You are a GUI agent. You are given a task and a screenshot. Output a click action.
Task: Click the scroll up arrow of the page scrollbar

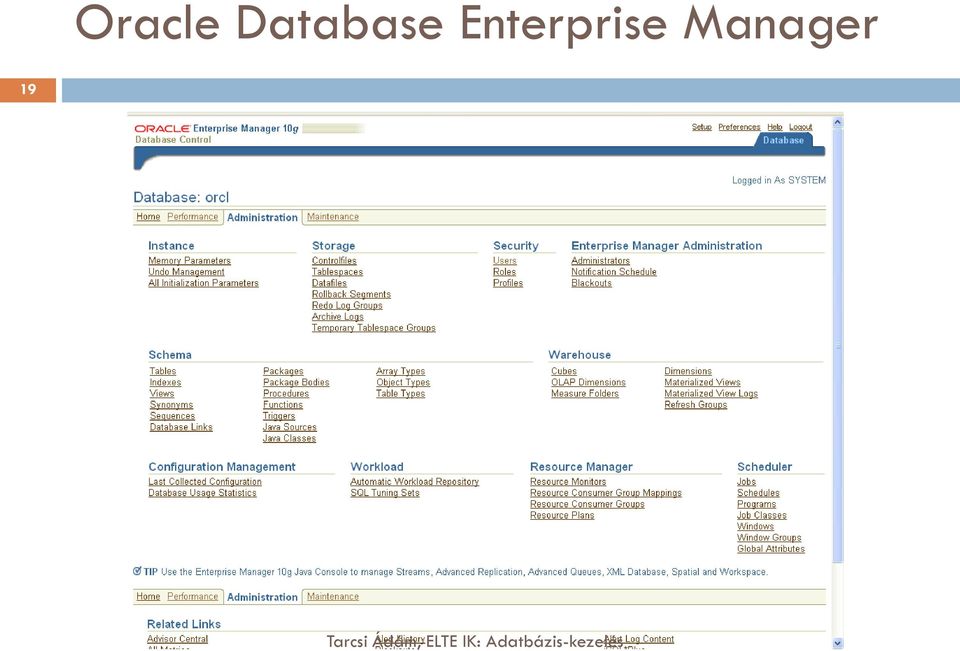click(838, 122)
